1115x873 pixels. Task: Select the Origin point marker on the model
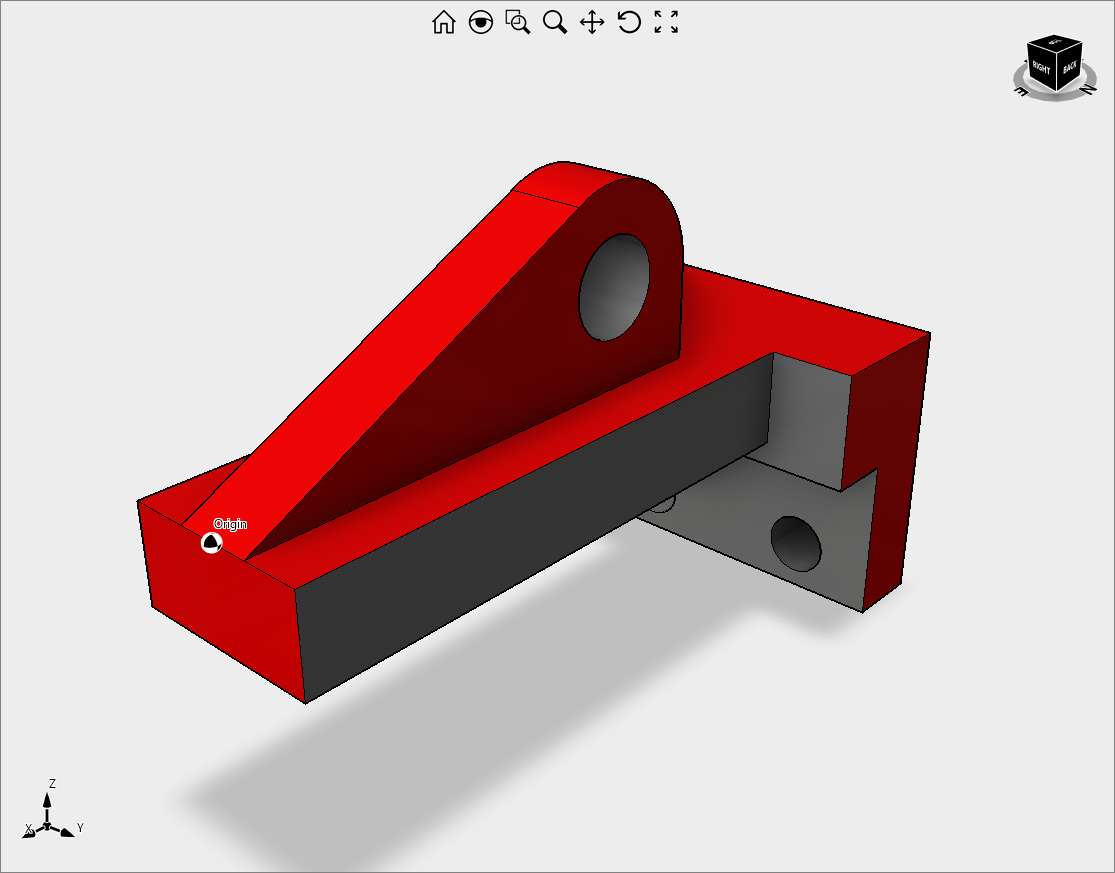pyautogui.click(x=211, y=543)
